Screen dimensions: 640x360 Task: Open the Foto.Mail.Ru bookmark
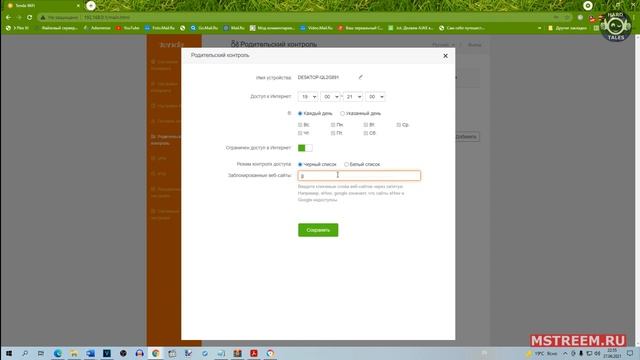[x=160, y=28]
